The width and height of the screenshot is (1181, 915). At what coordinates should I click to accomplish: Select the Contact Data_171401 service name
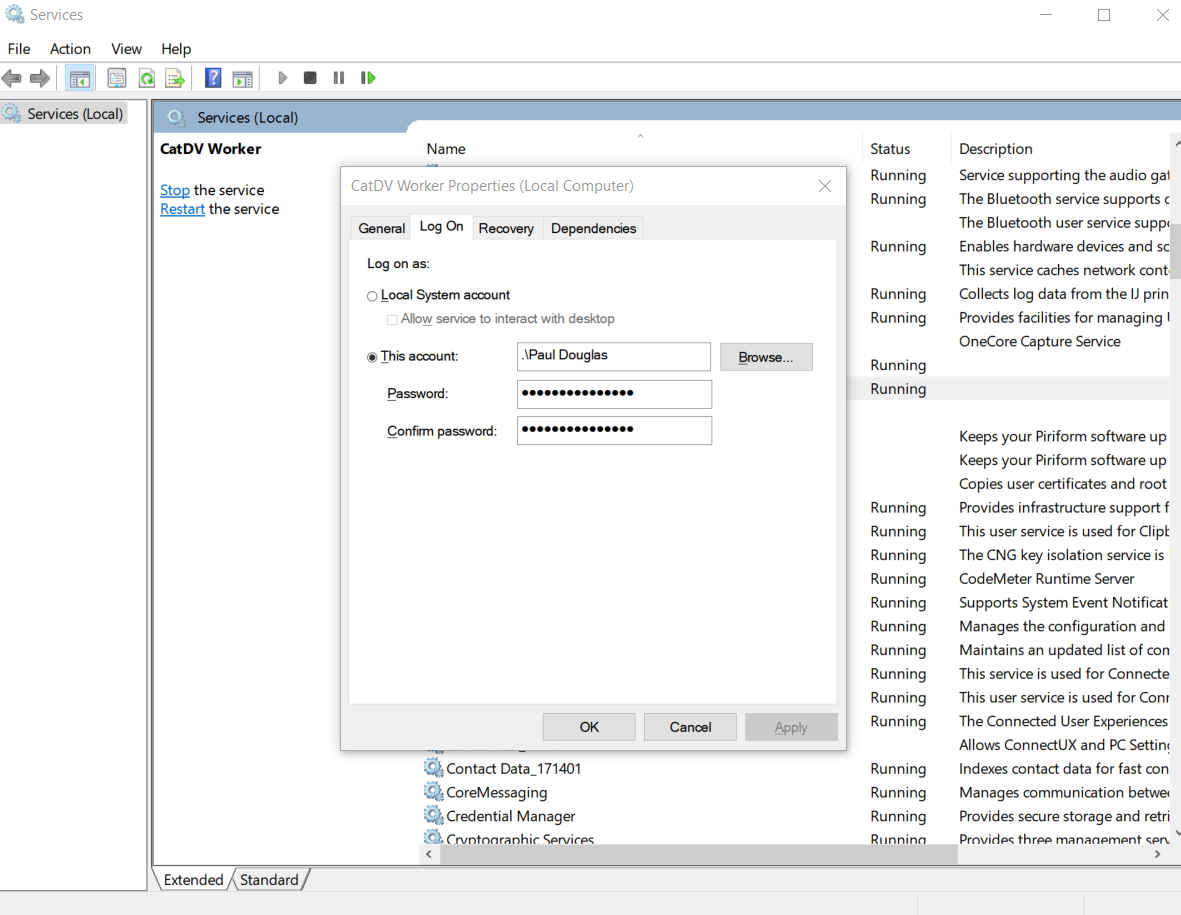(514, 768)
